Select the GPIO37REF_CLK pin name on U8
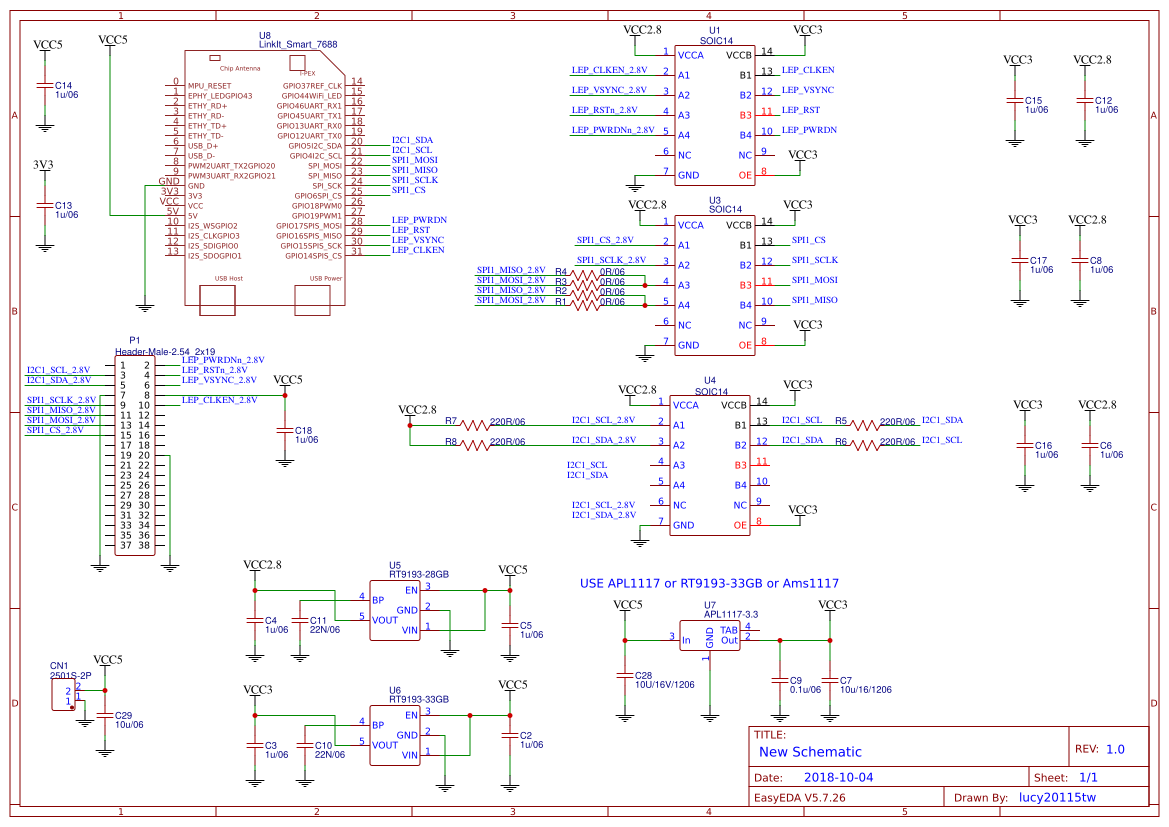Screen dimensions: 1169x827 [312, 86]
